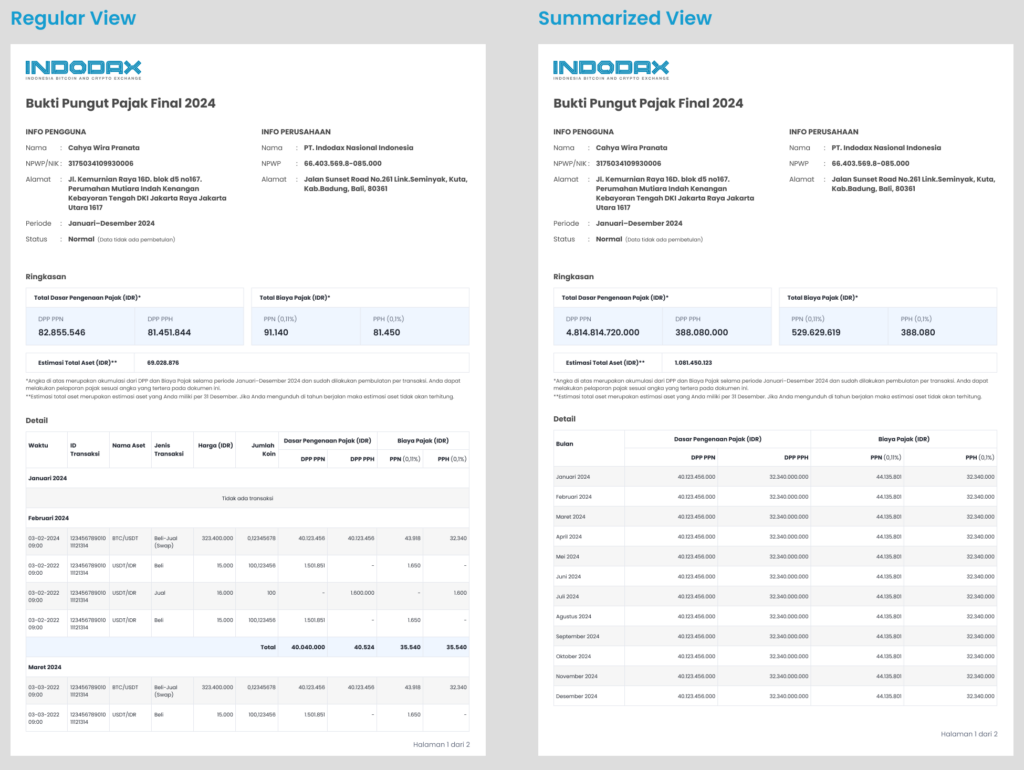
Task: Click the Indodax logo in Summarized View
Action: pos(611,70)
